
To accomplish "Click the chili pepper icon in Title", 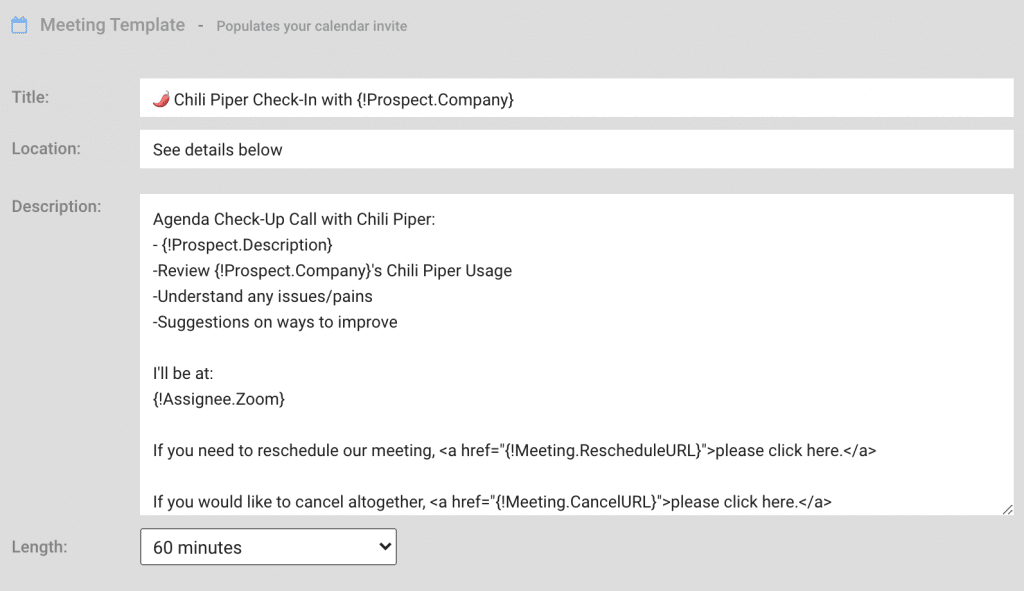I will pyautogui.click(x=161, y=98).
